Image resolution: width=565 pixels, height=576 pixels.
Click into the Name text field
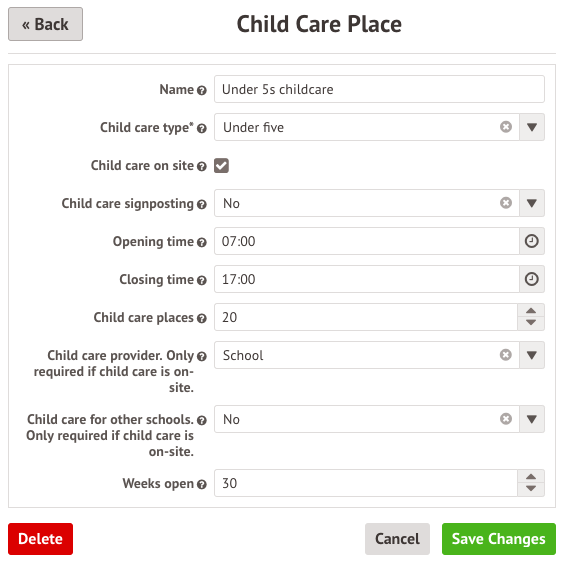(x=379, y=89)
